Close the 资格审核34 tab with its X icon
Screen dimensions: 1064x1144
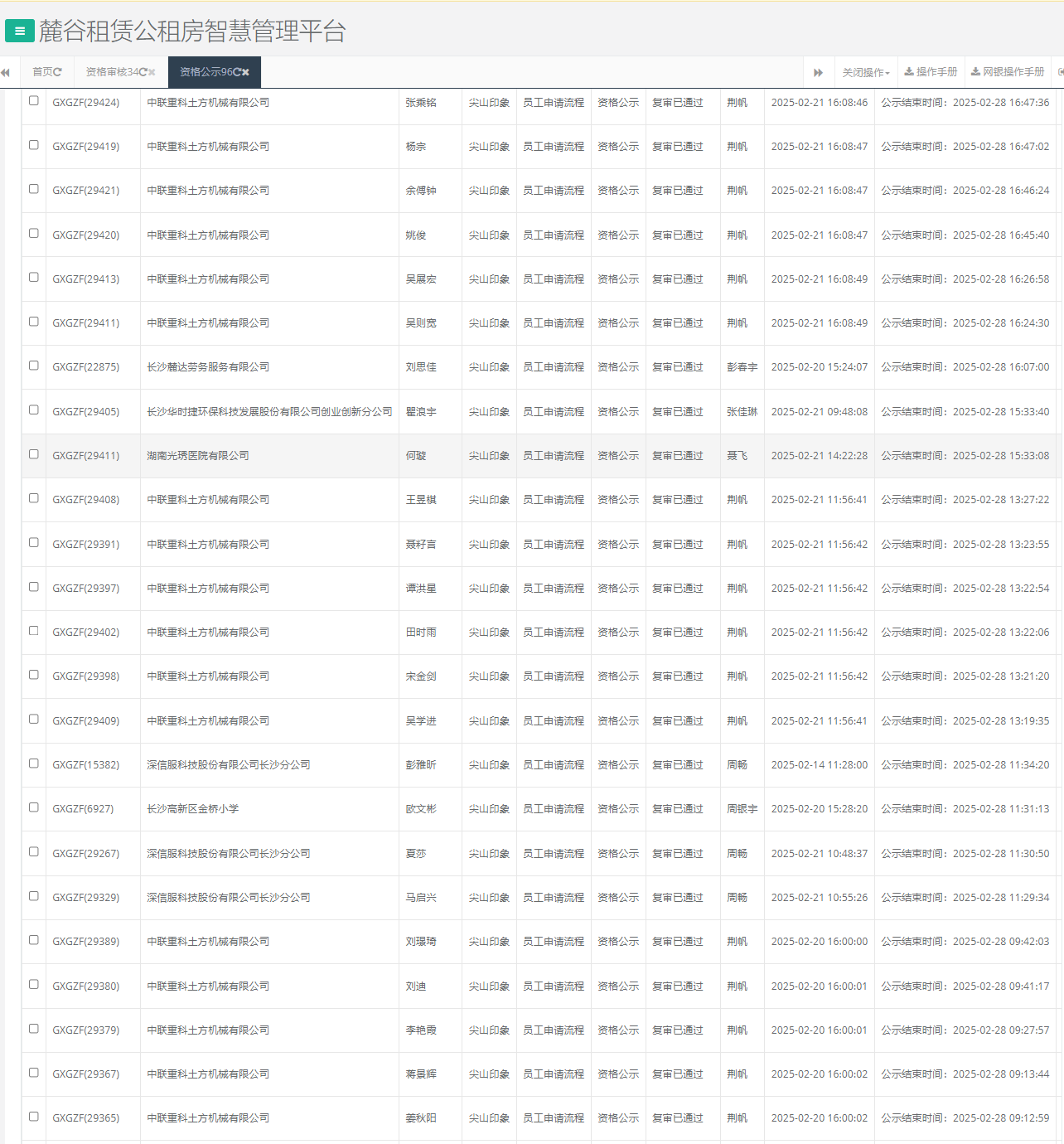tap(152, 72)
